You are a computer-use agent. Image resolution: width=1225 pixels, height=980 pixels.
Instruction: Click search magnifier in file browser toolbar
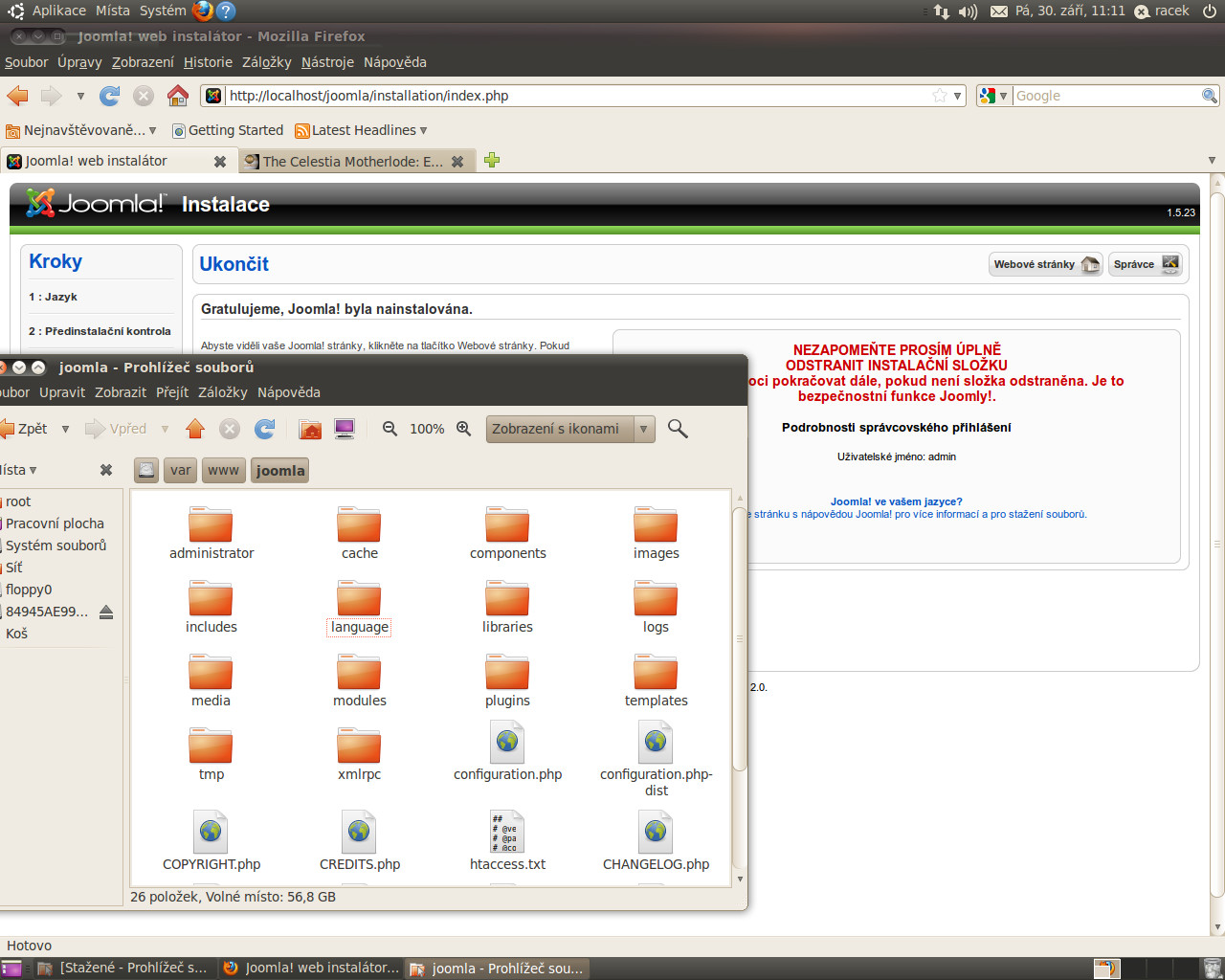678,429
